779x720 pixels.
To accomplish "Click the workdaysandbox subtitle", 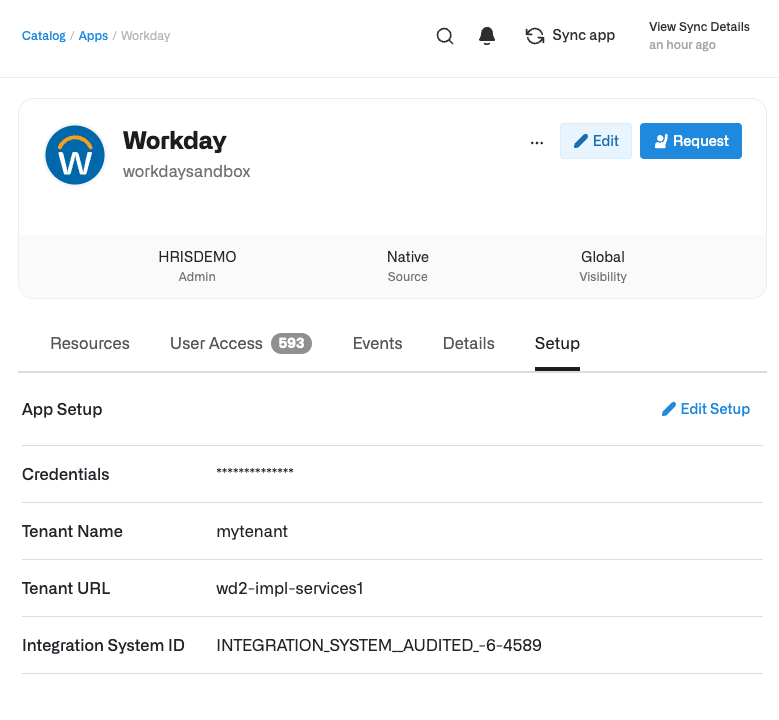I will coord(186,171).
